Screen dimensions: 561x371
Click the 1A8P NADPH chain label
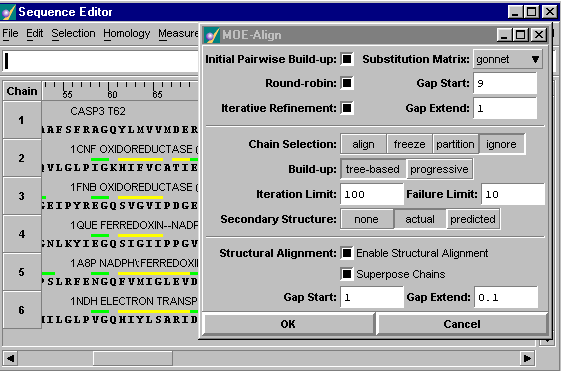click(x=134, y=263)
